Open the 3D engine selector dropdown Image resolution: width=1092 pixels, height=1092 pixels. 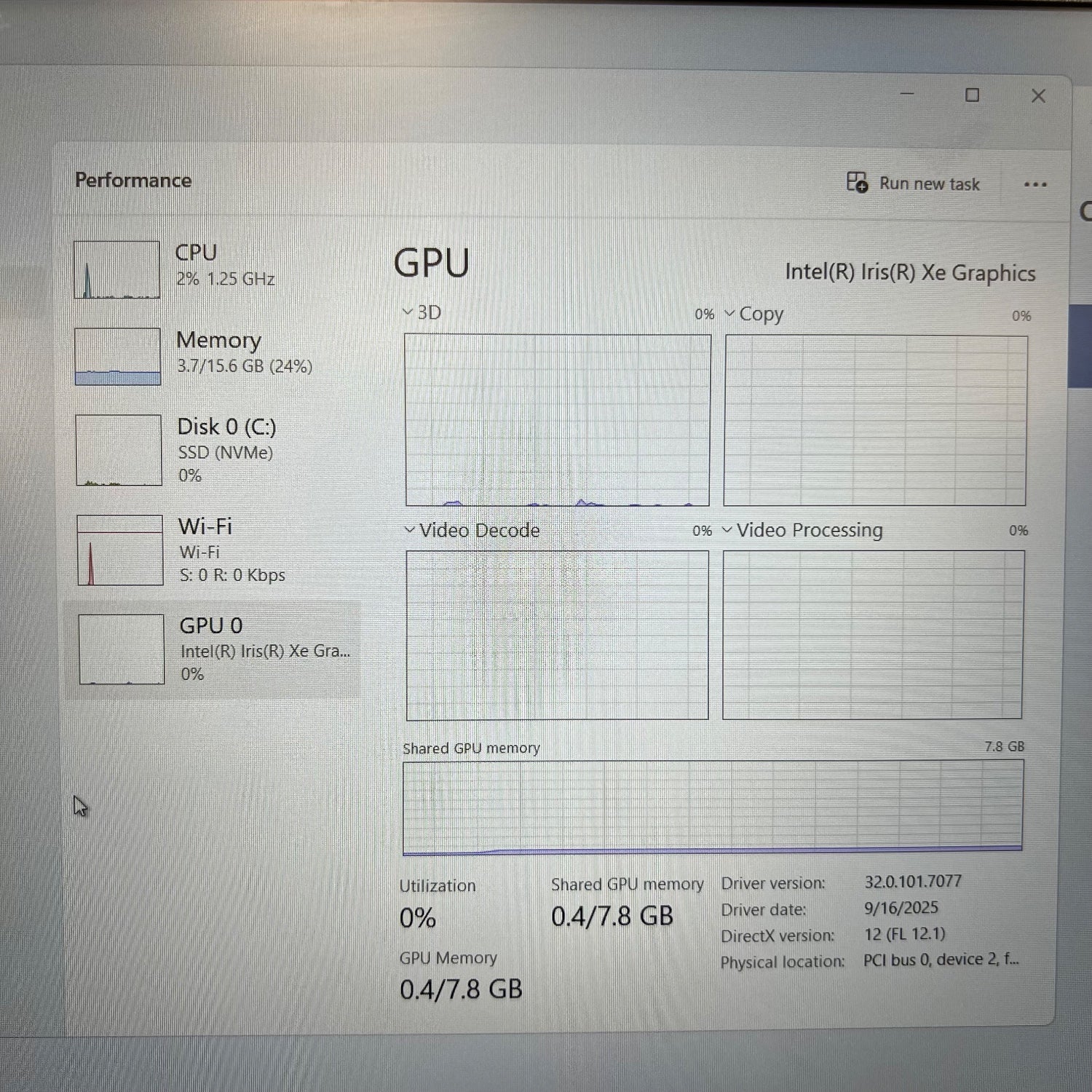[x=408, y=312]
